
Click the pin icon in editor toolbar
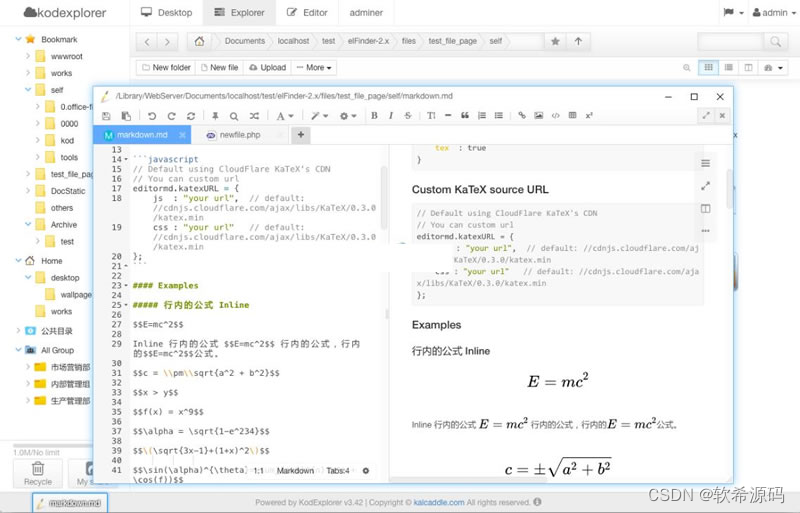tap(215, 116)
